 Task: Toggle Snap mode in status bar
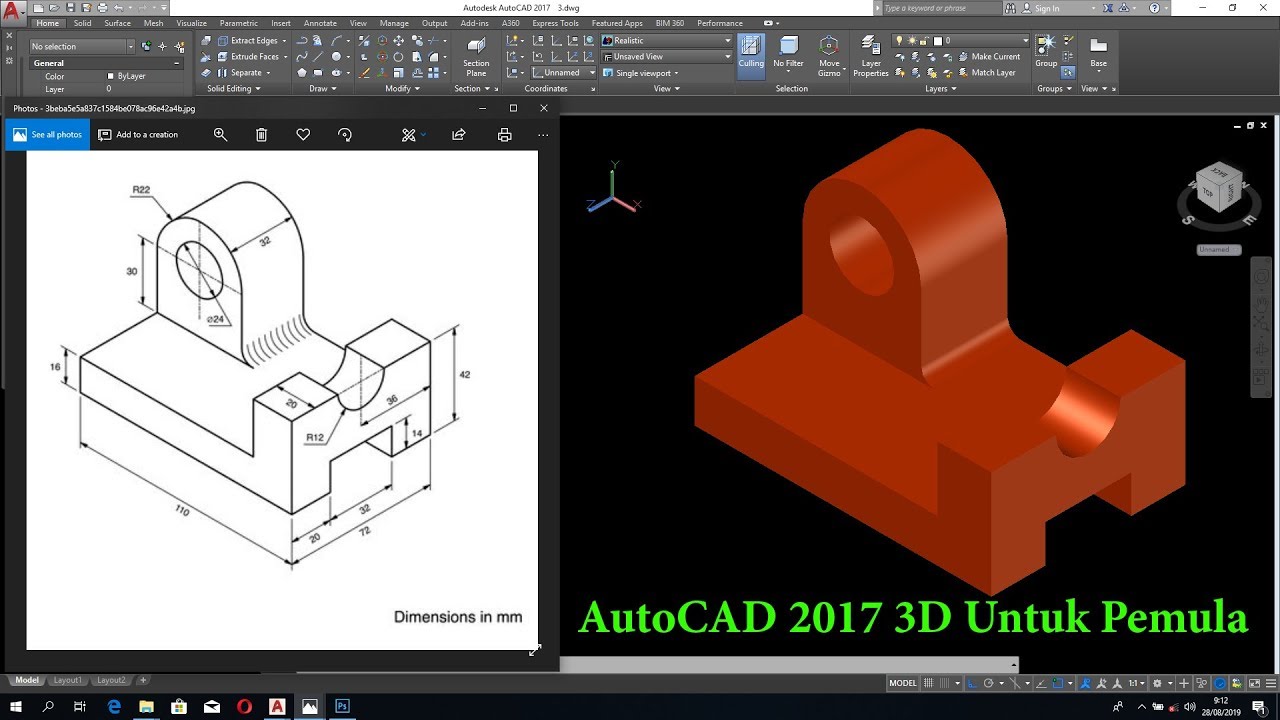(x=944, y=683)
